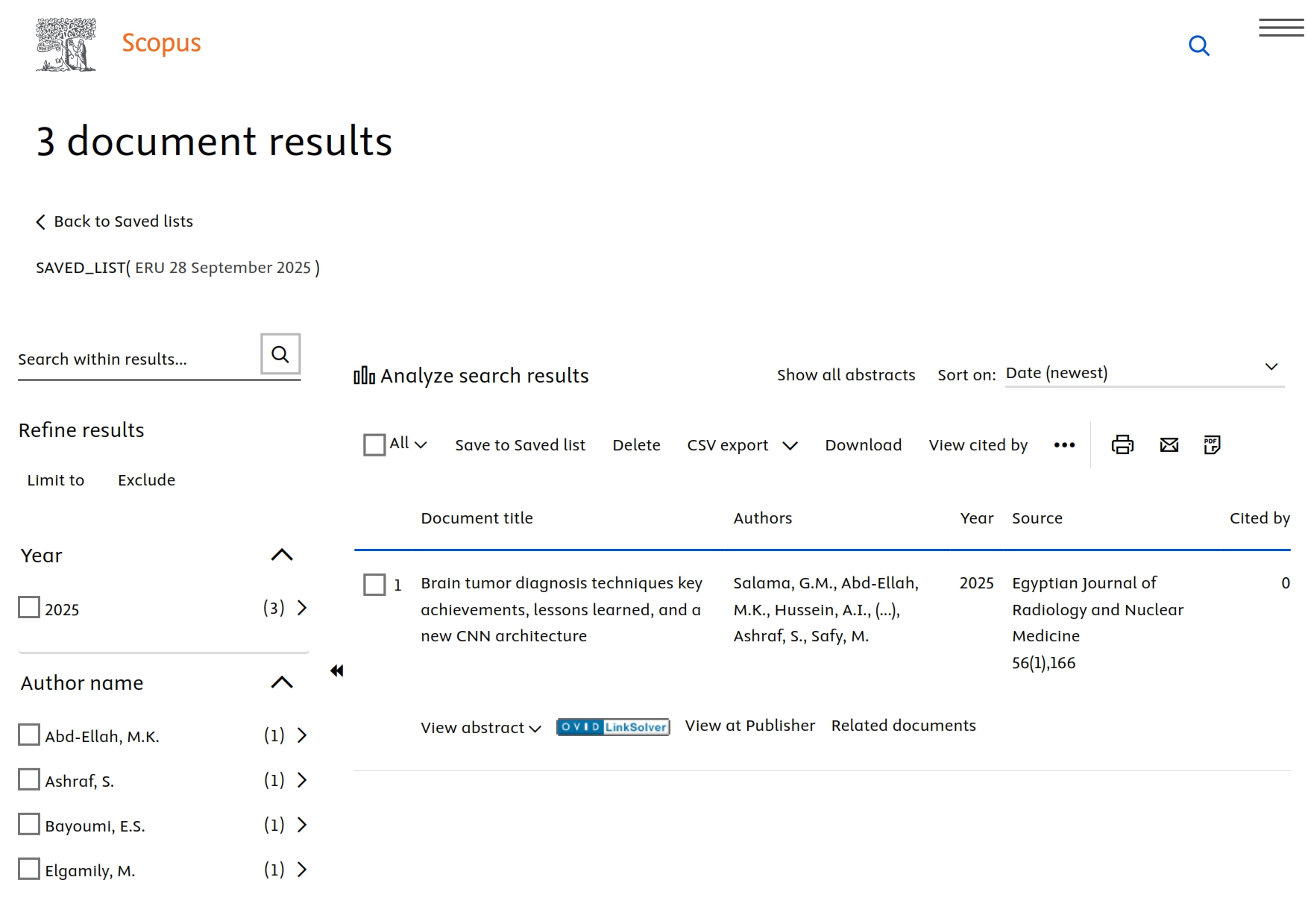Go back to Saved lists
Viewport: 1308px width, 924px height.
pos(115,221)
